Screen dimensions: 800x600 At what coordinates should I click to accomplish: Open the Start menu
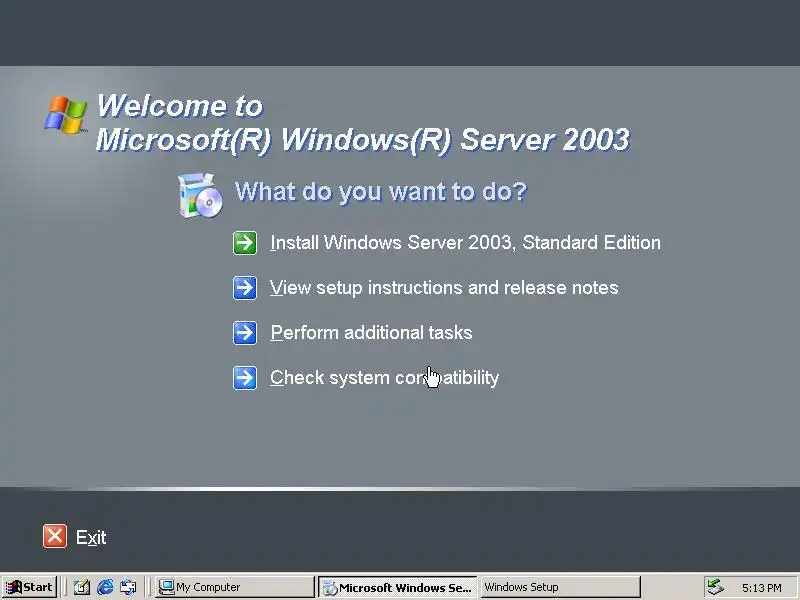click(29, 587)
